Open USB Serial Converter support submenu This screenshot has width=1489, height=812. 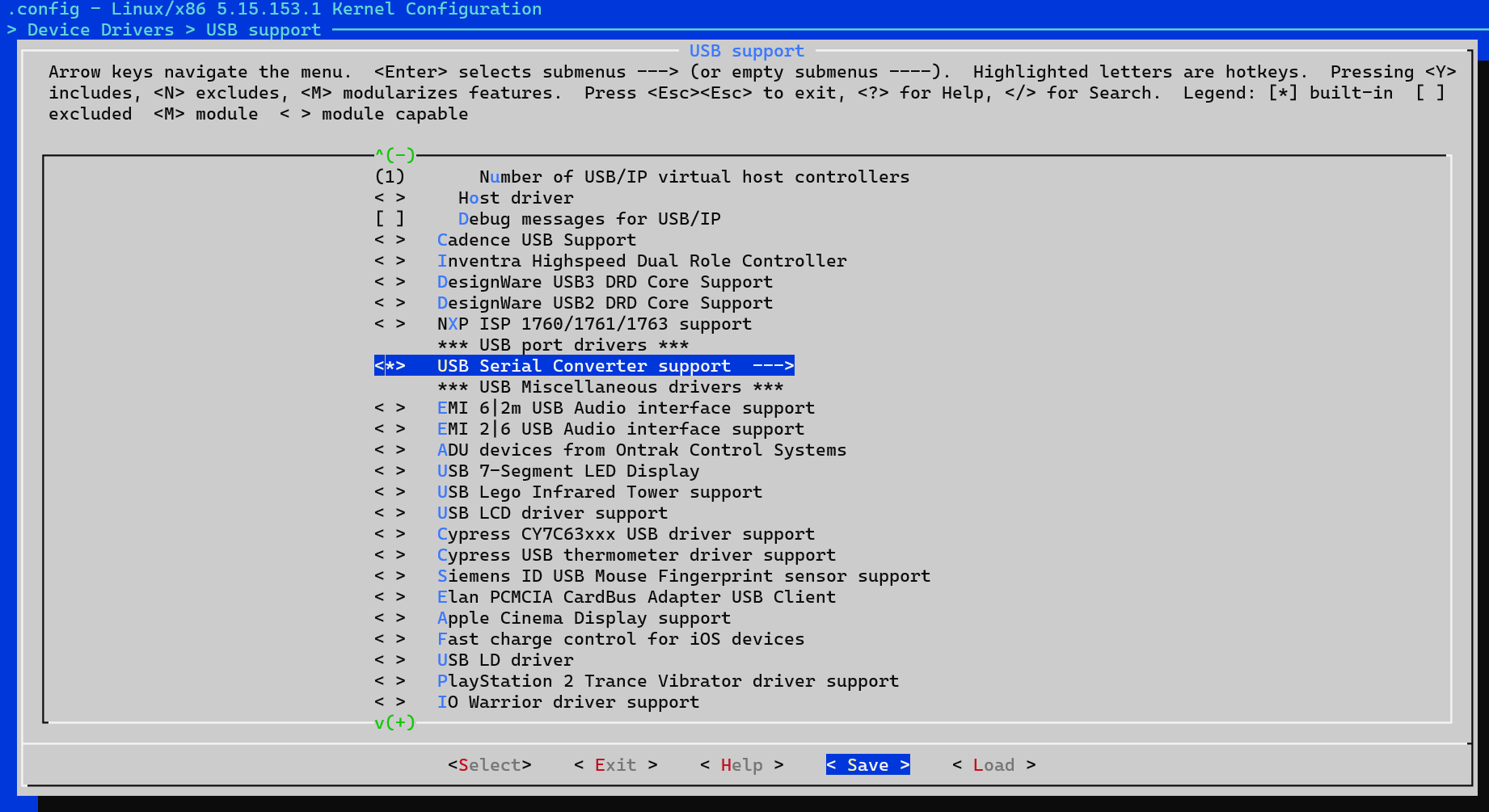click(584, 366)
